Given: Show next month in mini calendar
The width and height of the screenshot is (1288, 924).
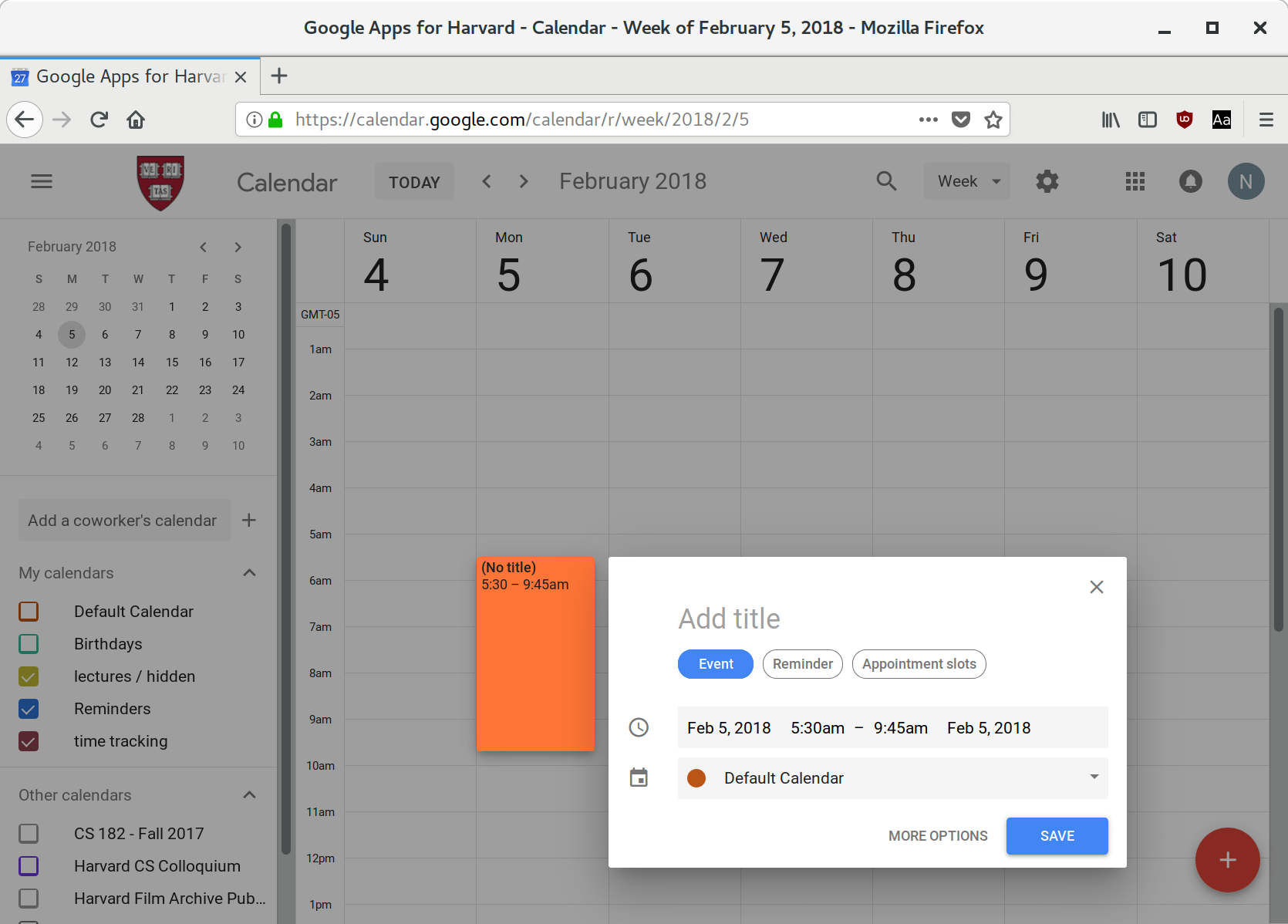Looking at the screenshot, I should [x=238, y=247].
